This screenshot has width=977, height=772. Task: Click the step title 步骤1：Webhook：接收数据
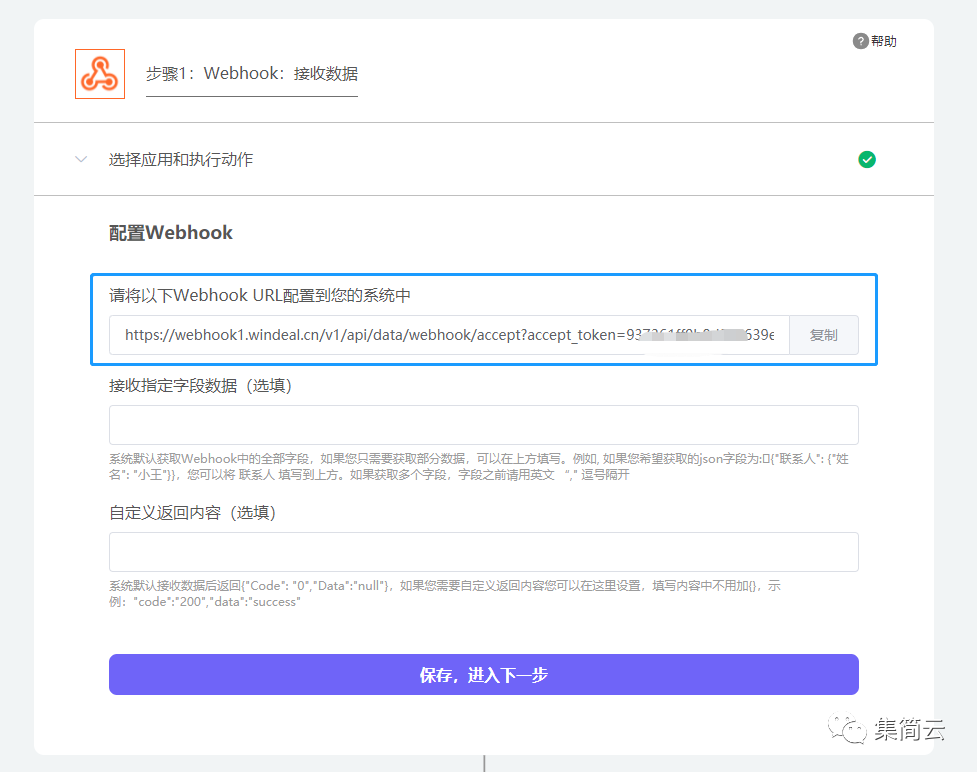[x=252, y=74]
